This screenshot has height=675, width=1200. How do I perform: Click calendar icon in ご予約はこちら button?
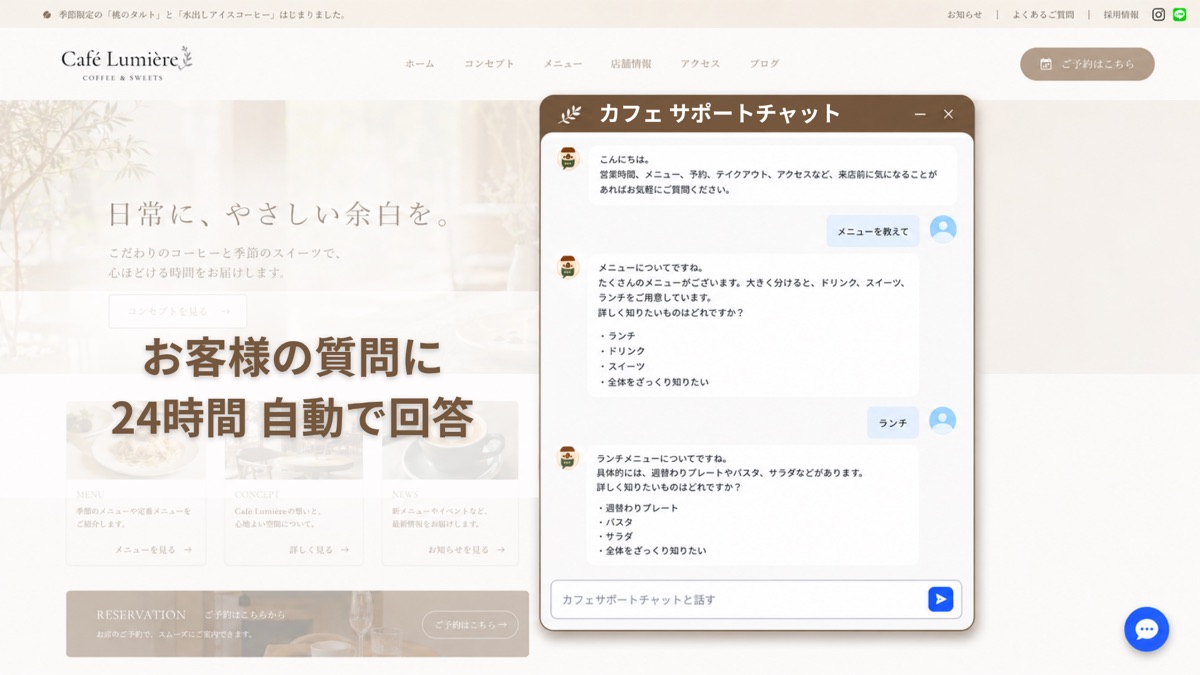pos(1046,64)
